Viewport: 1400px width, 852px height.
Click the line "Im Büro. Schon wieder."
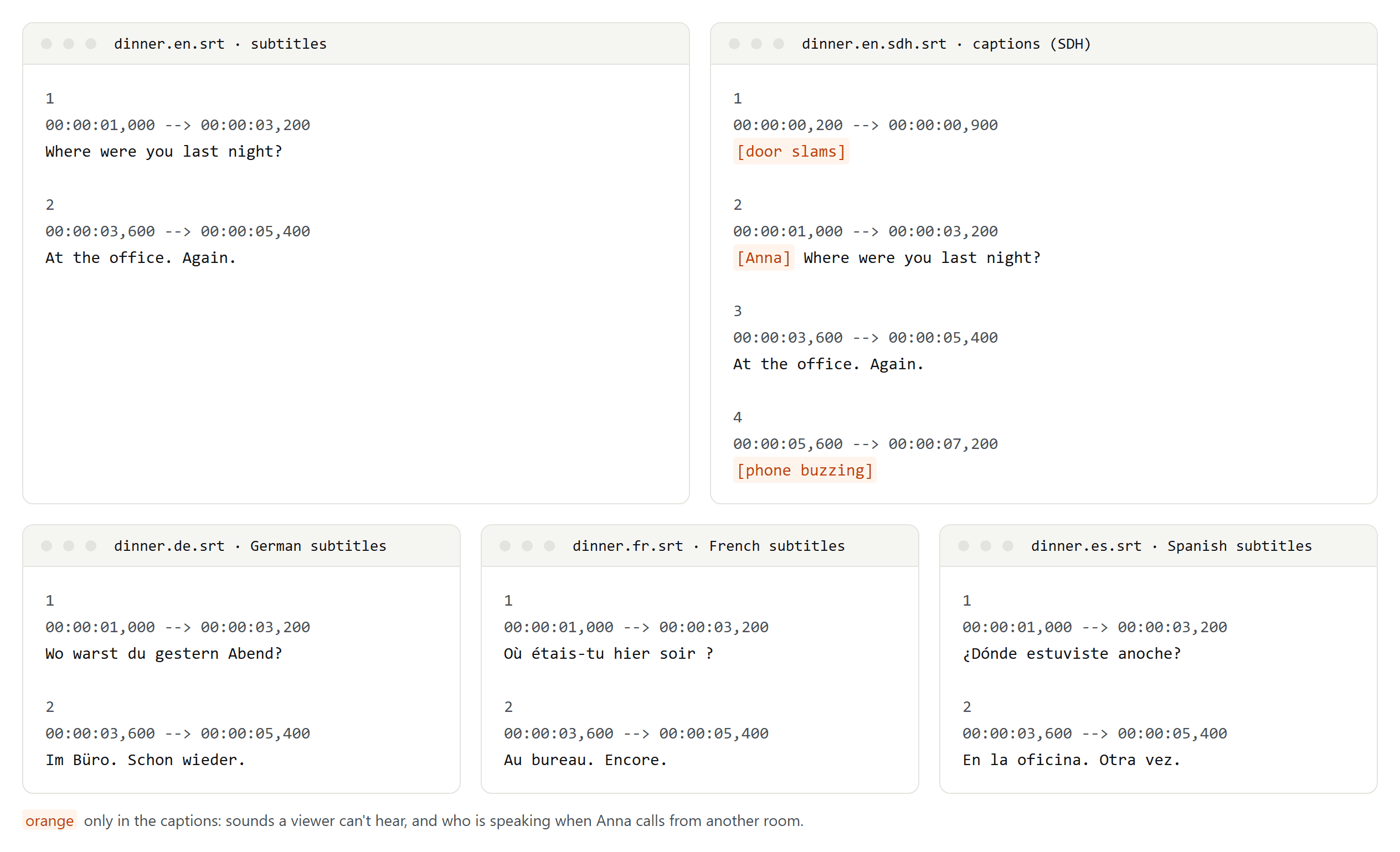pyautogui.click(x=145, y=760)
